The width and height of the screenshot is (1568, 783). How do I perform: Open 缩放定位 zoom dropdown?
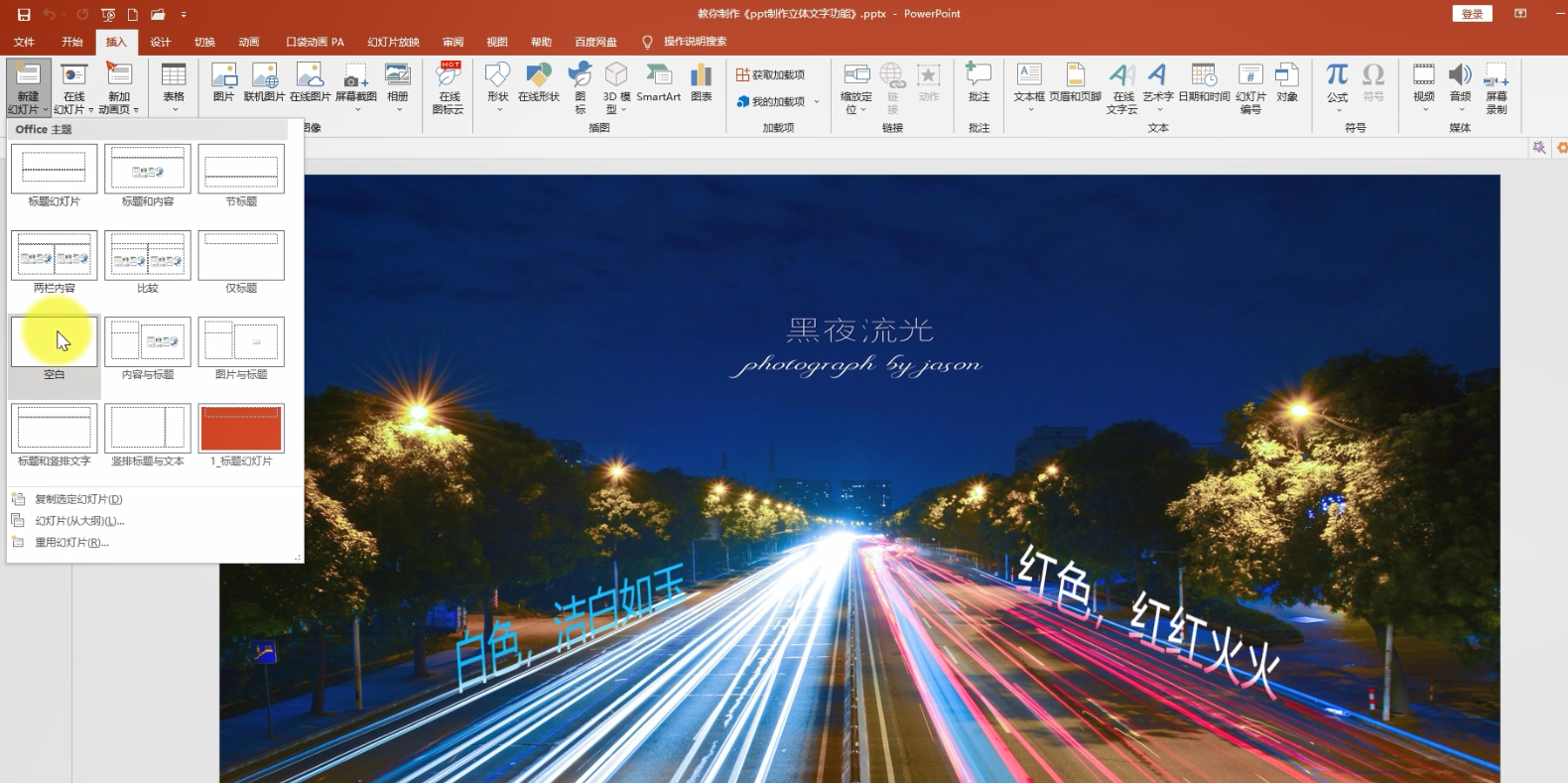[x=855, y=87]
